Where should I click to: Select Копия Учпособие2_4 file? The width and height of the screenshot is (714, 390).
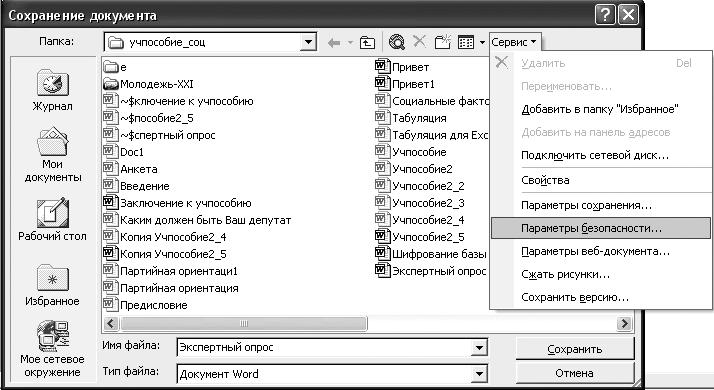coord(165,237)
